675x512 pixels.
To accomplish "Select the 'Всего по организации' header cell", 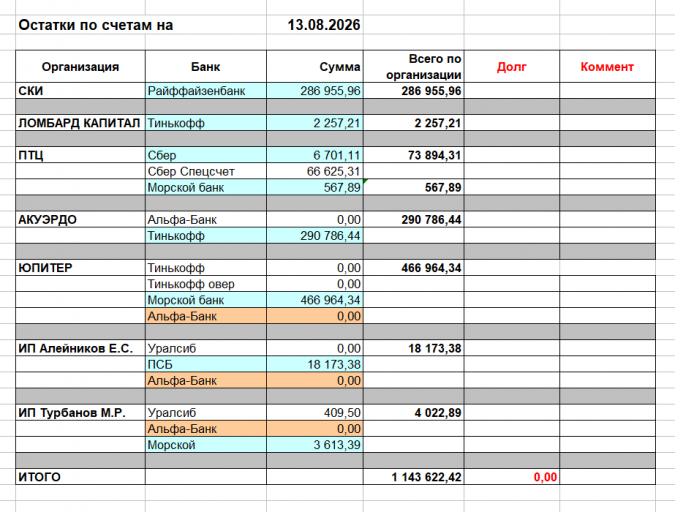I will coord(414,67).
